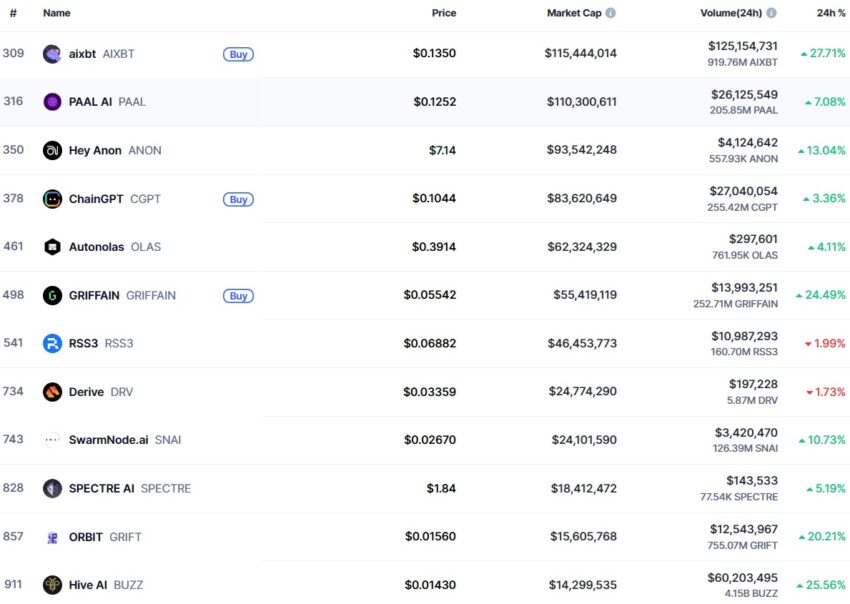Sort the table by 24h % header
The width and height of the screenshot is (850, 604).
830,13
